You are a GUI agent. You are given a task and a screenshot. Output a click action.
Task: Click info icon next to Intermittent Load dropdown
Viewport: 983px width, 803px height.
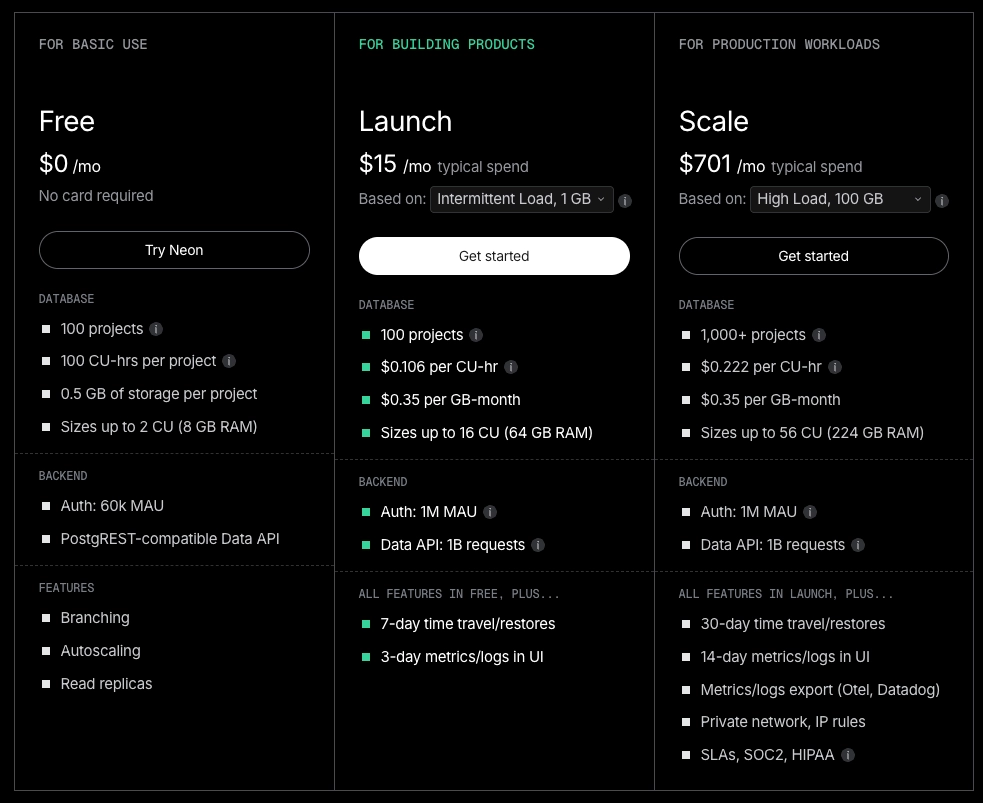pyautogui.click(x=625, y=200)
